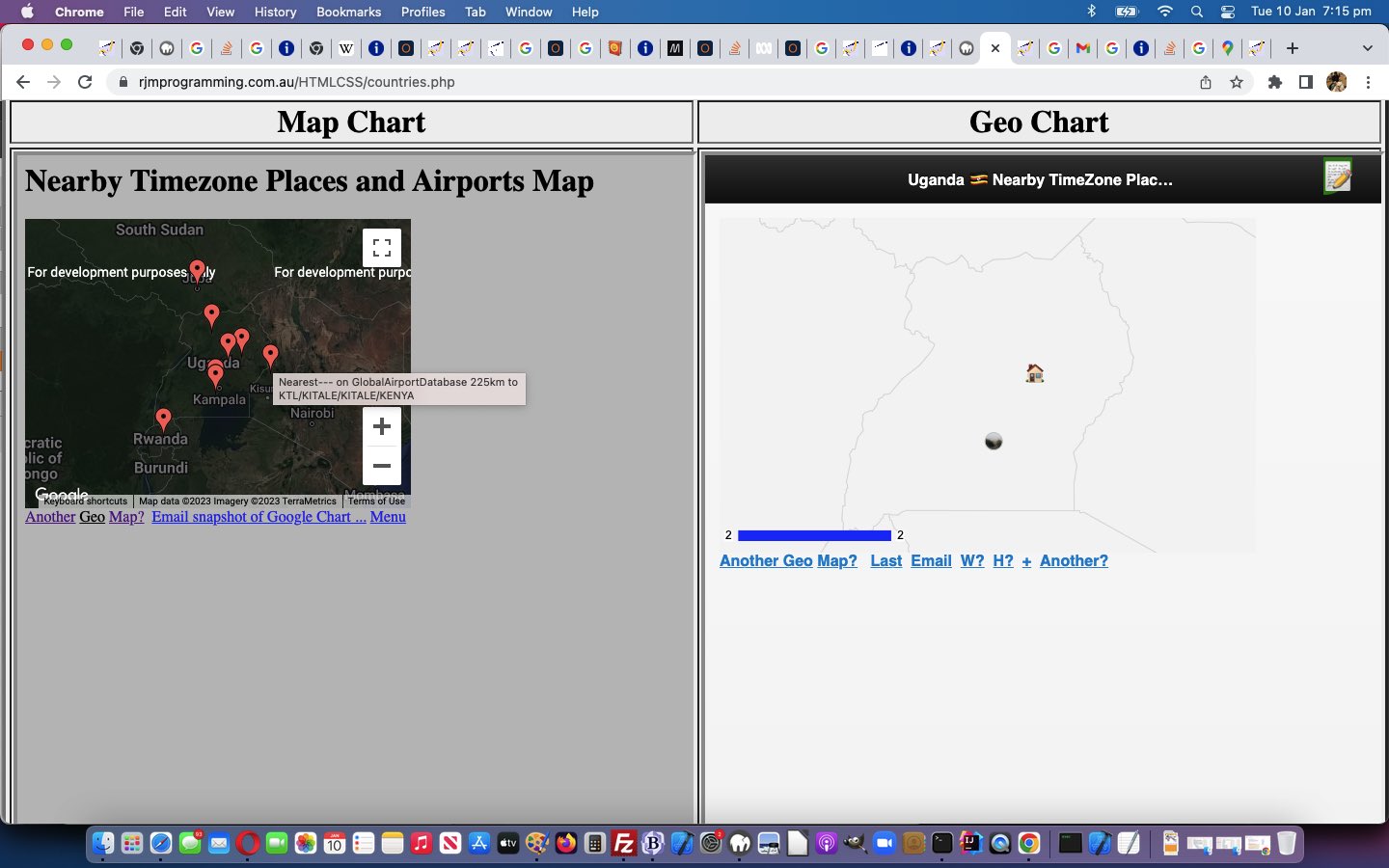Click the blue color legend bar
This screenshot has width=1389, height=868.
tap(814, 535)
